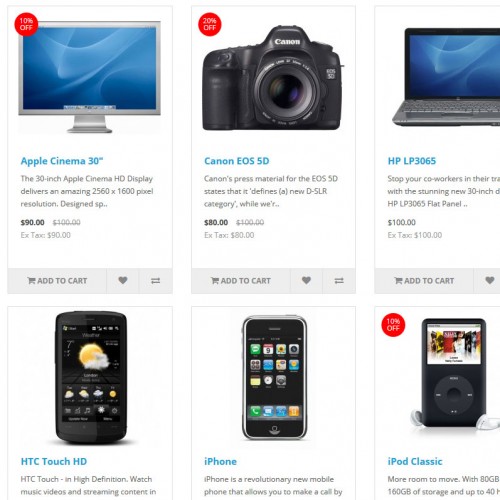
Task: Add HP LP3065 to cart
Action: [424, 281]
